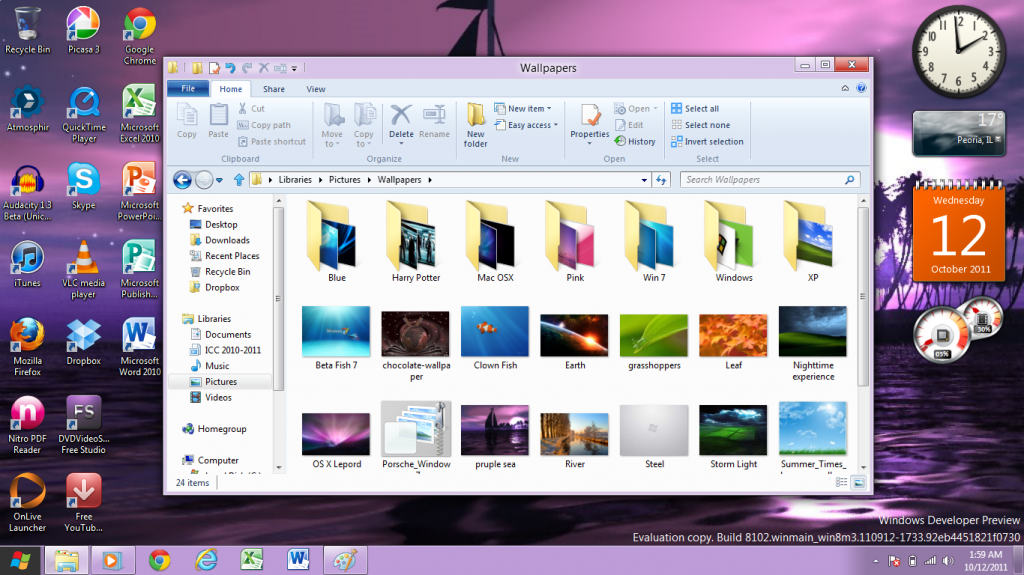
Task: Open Dropbox desktop shortcut
Action: tap(84, 342)
